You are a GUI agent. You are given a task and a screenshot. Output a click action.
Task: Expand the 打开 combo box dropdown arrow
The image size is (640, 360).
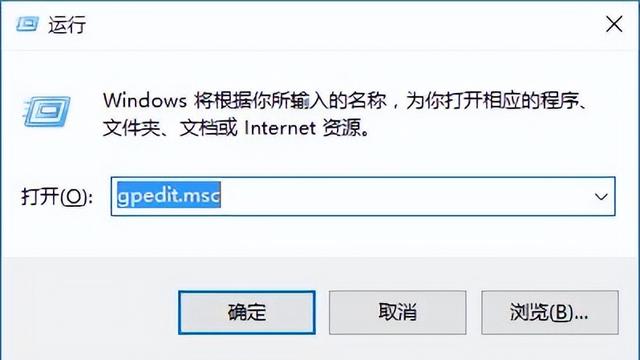(601, 197)
